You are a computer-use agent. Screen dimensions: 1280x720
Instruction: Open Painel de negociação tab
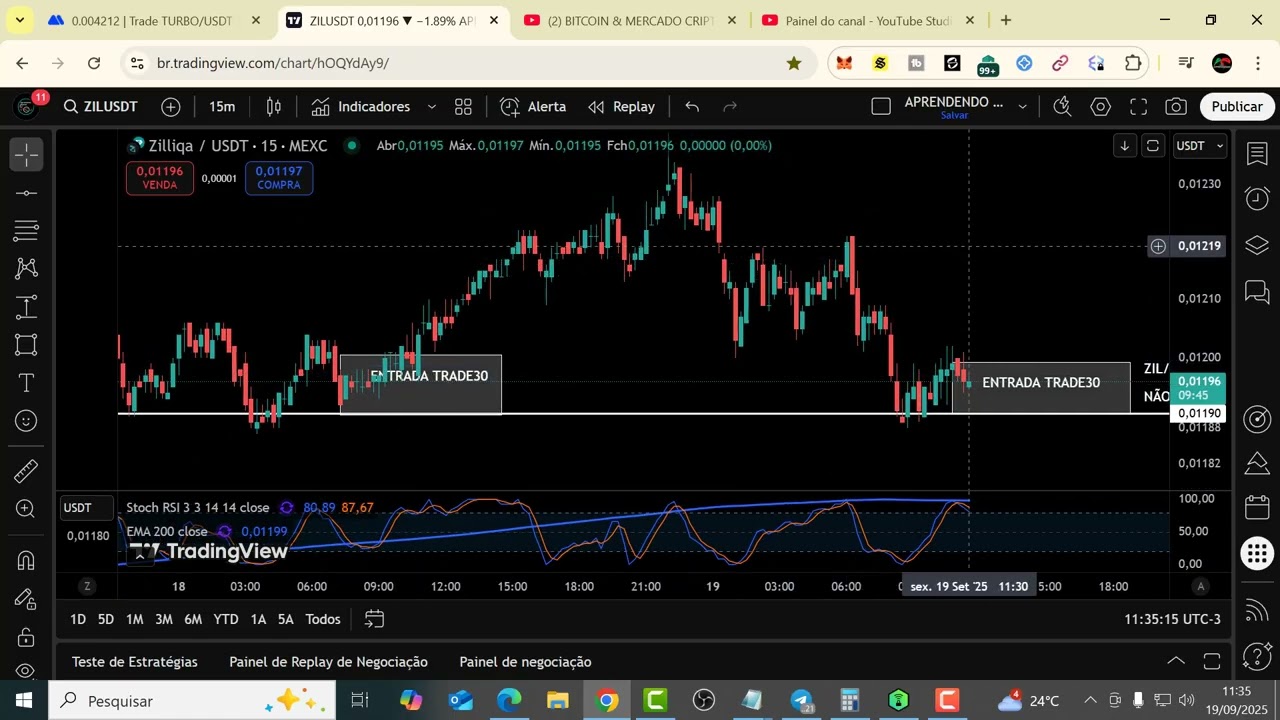click(525, 662)
